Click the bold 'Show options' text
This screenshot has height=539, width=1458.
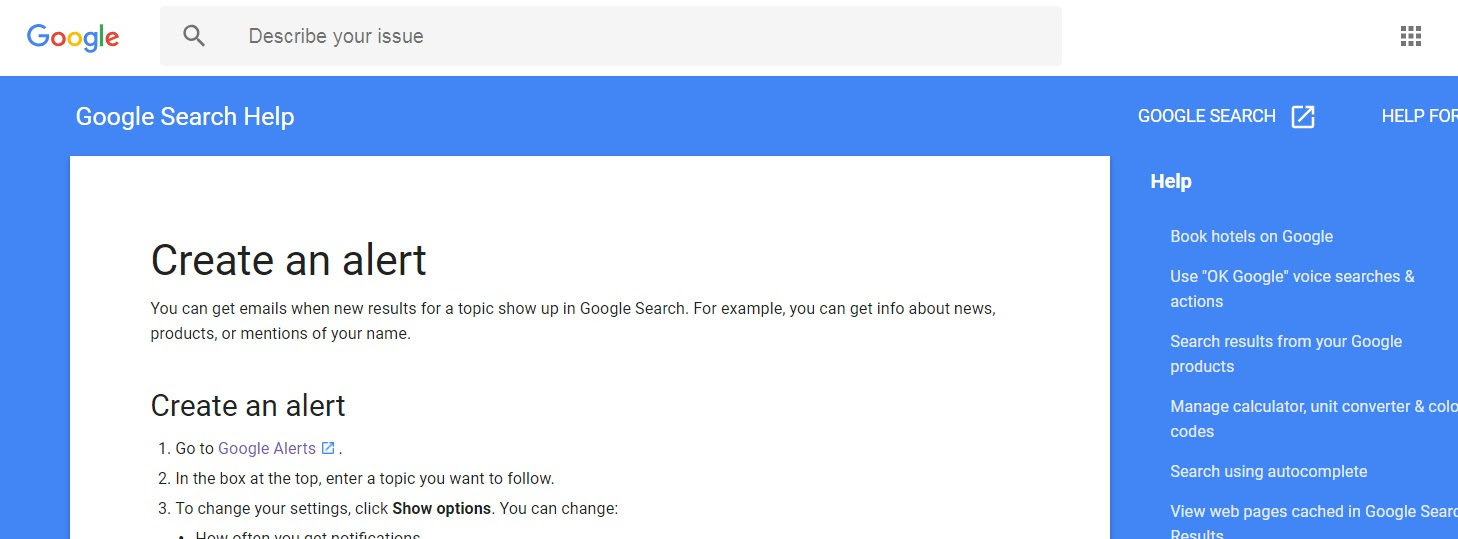[441, 508]
